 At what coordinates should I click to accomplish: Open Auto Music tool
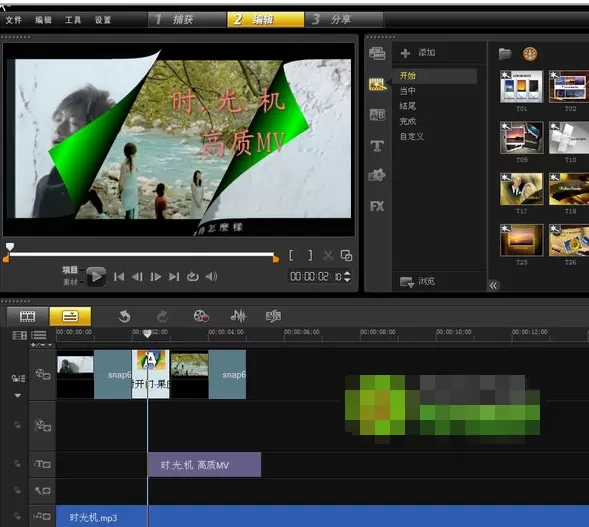273,316
